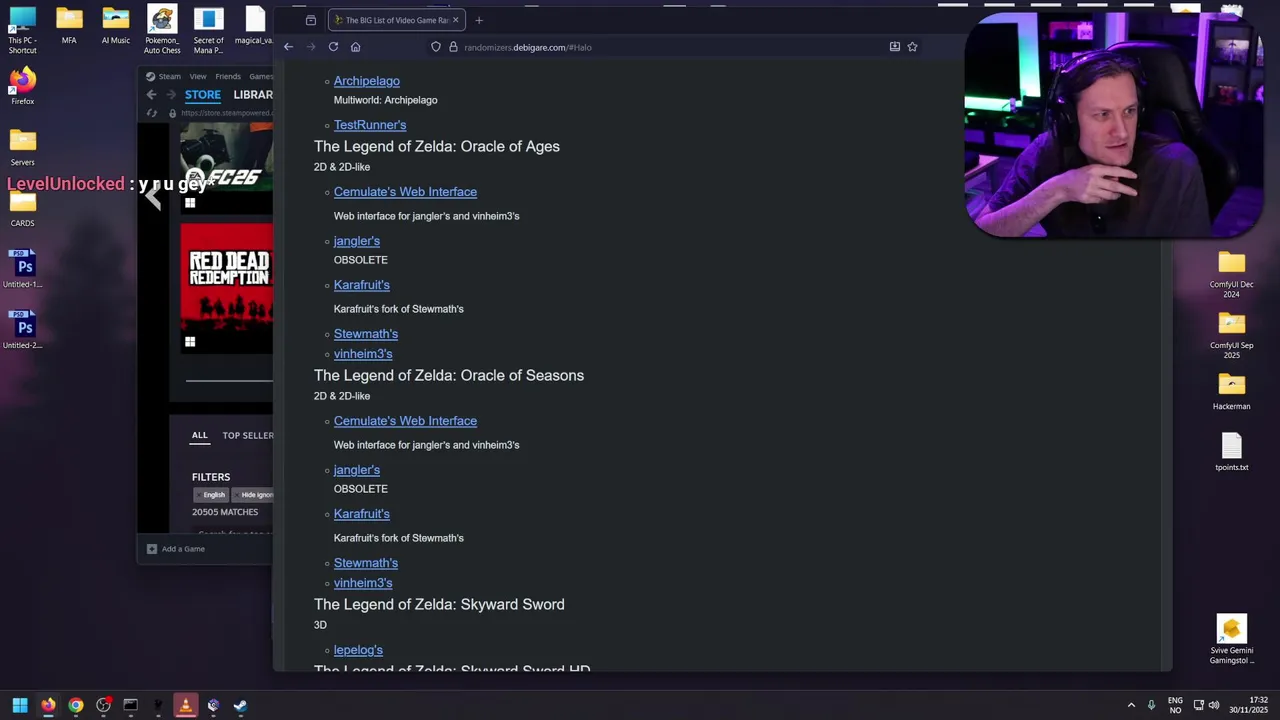
Task: Close the BIG List of Video Game tab
Action: point(456,20)
